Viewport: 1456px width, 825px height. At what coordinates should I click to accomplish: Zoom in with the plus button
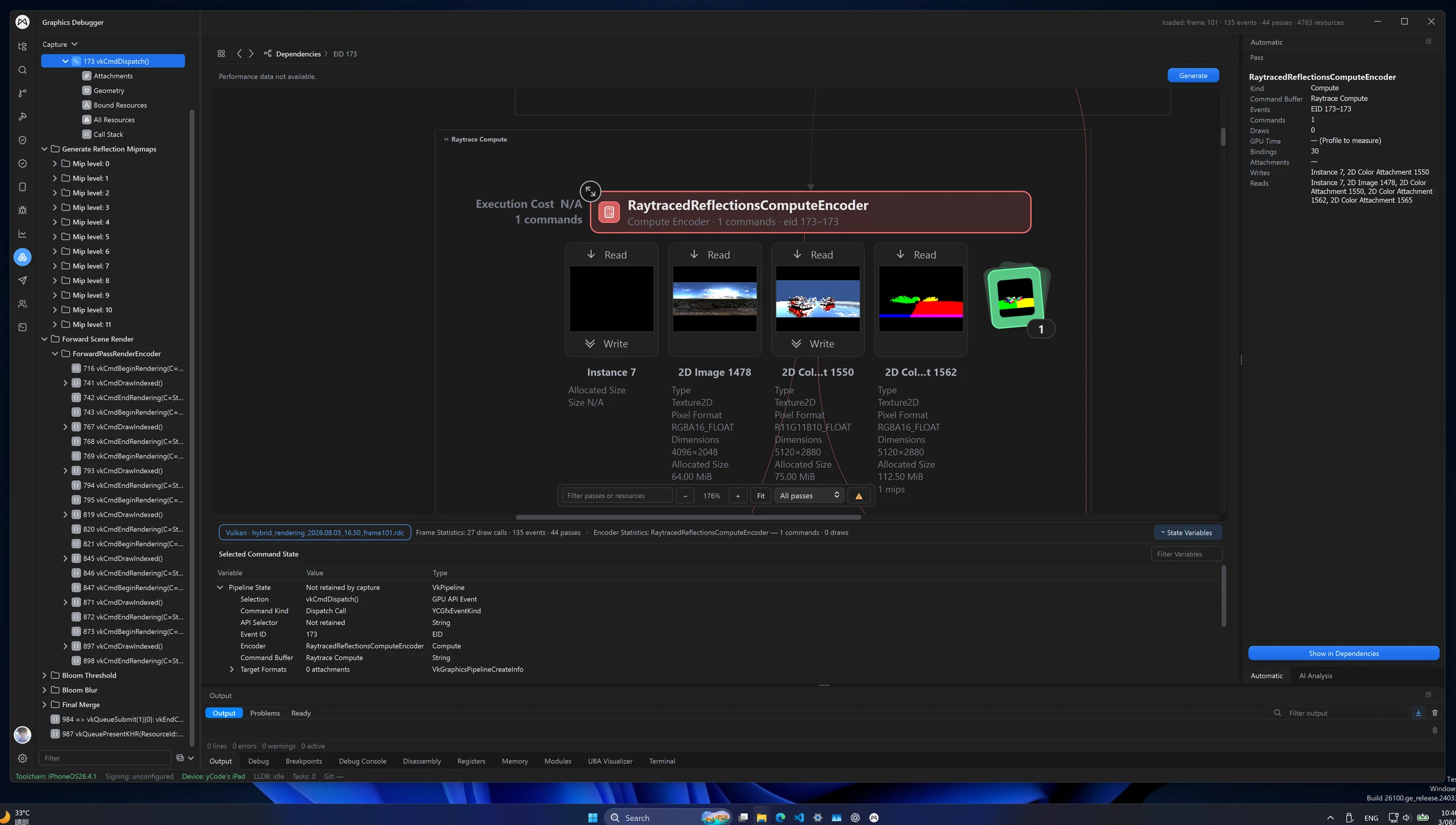pyautogui.click(x=738, y=496)
